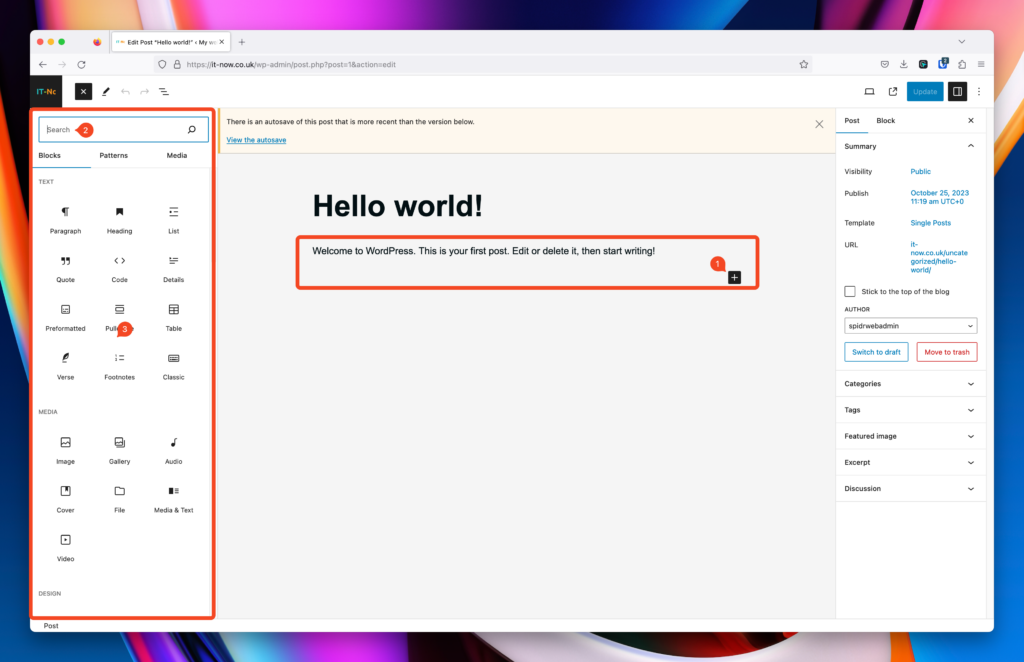The width and height of the screenshot is (1024, 662).
Task: Undo the last change
Action: tap(125, 91)
